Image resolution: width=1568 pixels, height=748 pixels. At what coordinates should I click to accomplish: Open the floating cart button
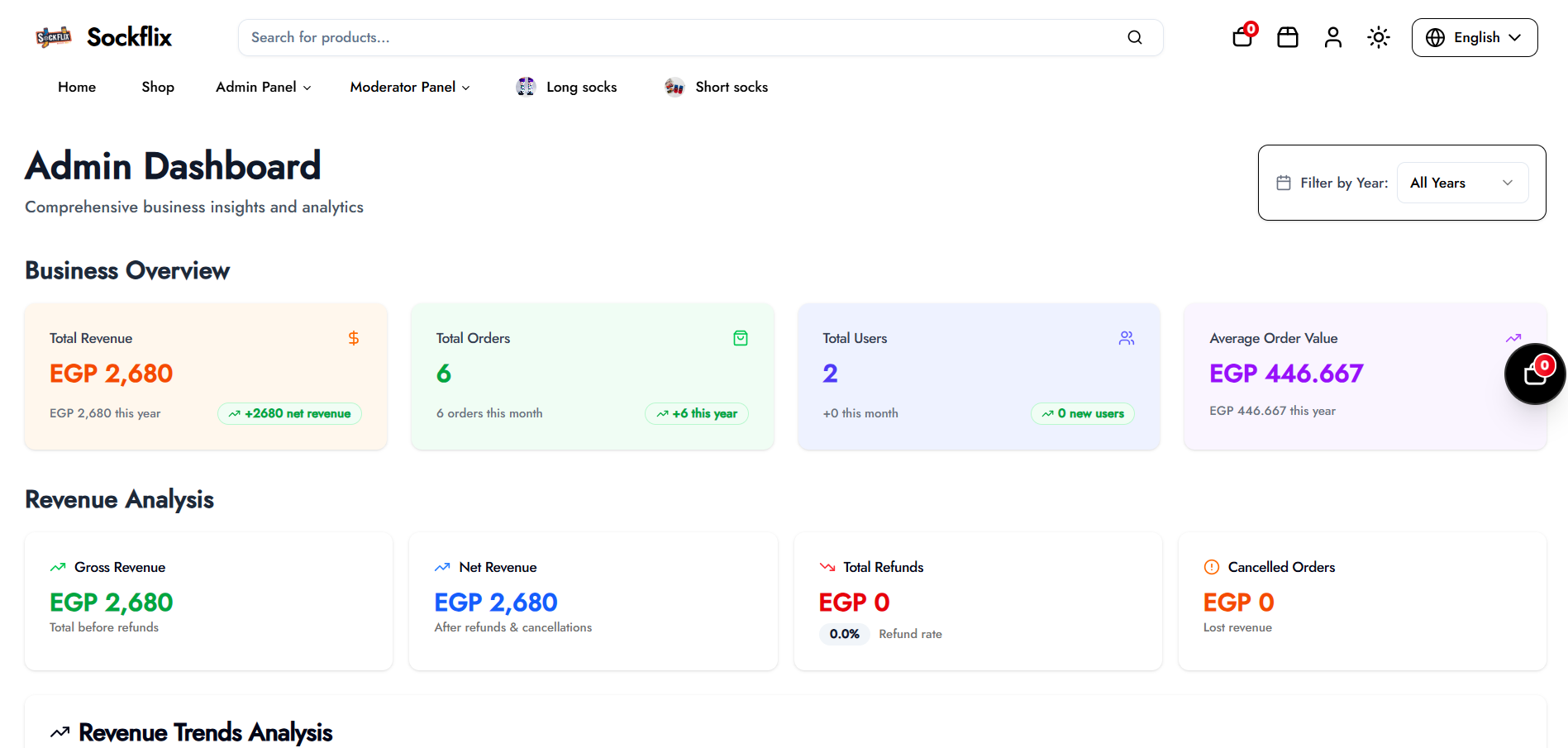click(1535, 374)
